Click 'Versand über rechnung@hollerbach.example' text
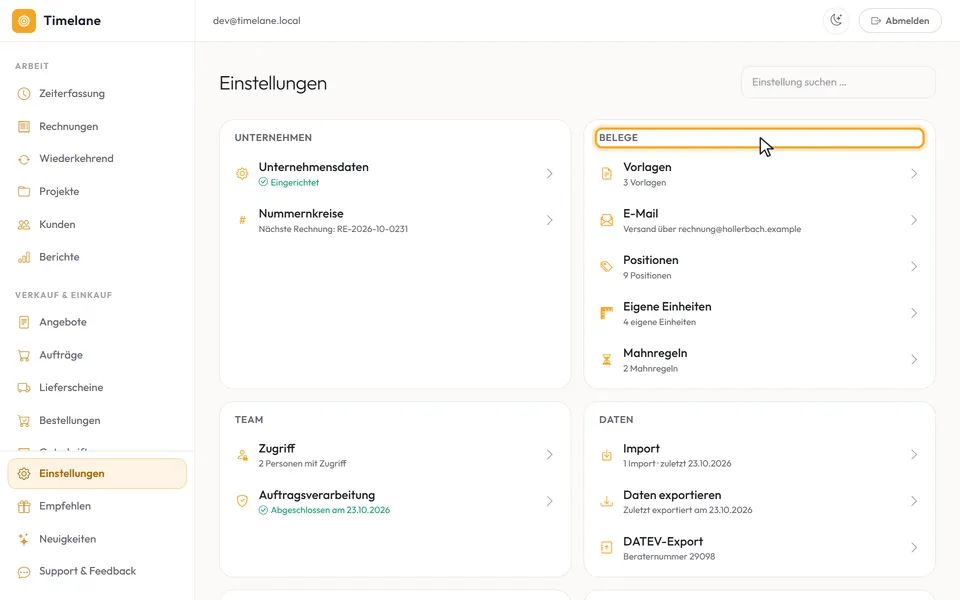The image size is (960, 600). [712, 229]
